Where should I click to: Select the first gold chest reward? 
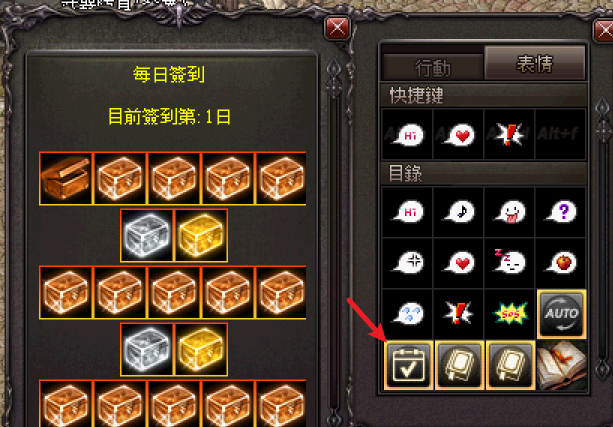[x=201, y=235]
